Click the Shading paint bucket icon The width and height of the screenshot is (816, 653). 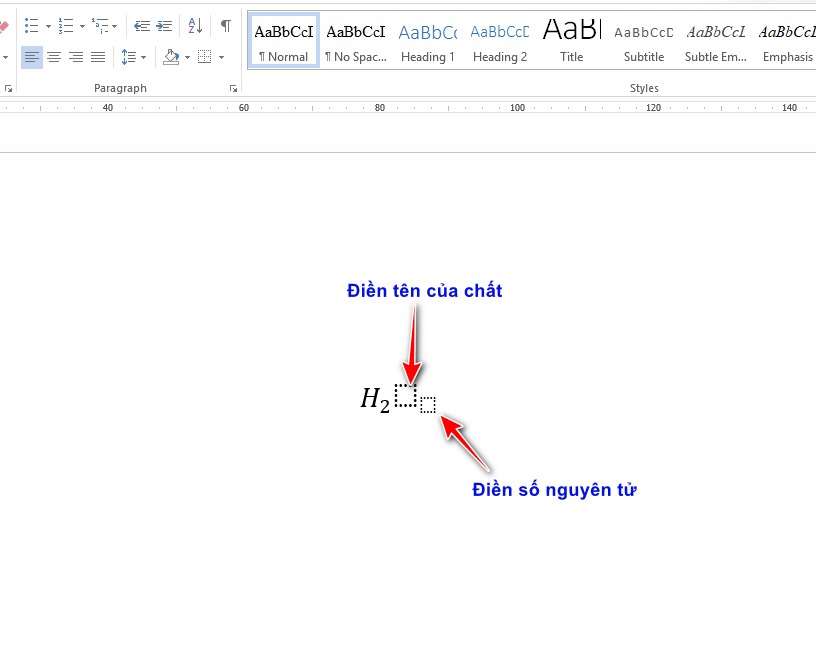point(171,57)
